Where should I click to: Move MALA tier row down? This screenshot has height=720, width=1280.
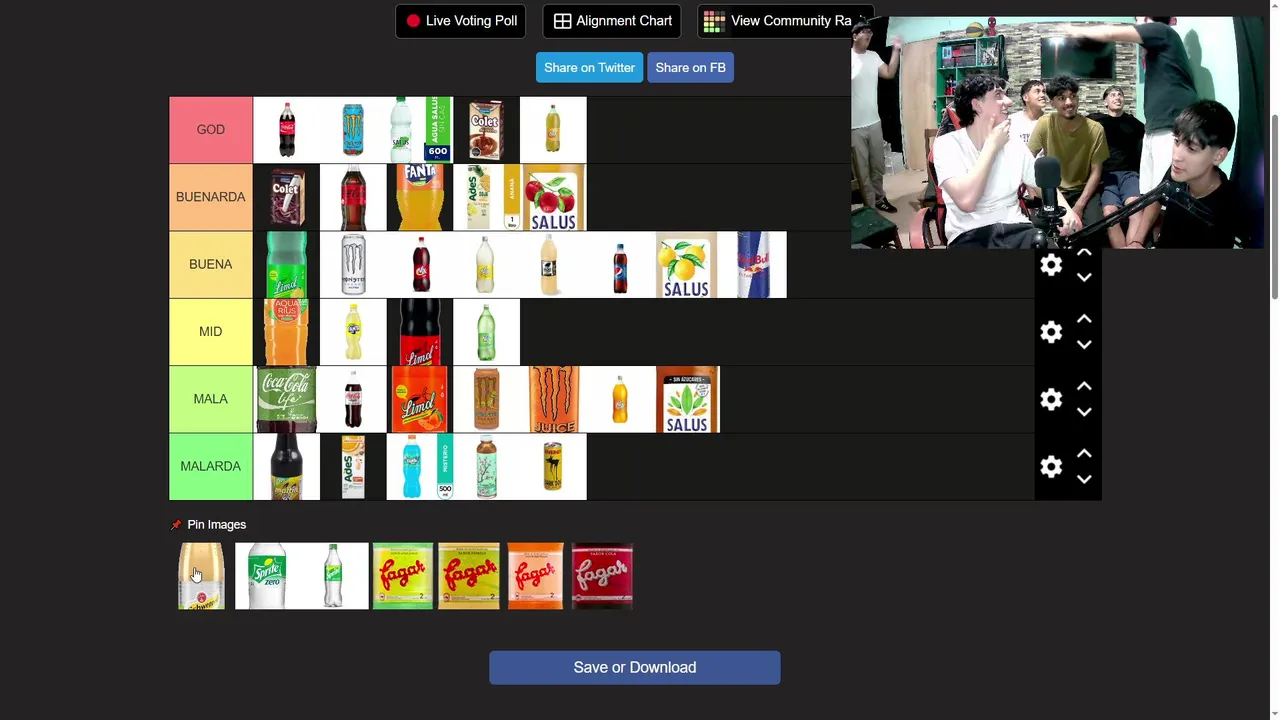coord(1084,412)
